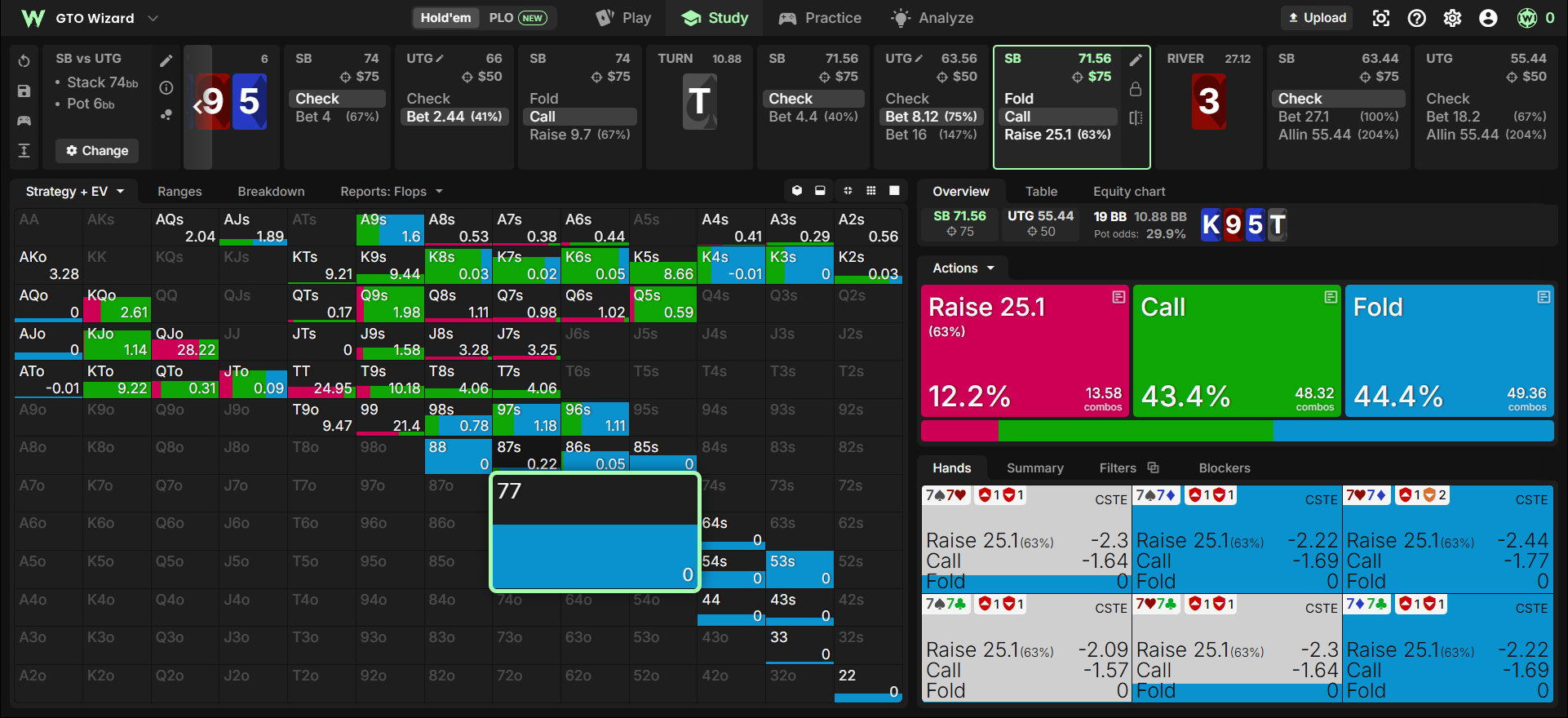Viewport: 1568px width, 718px height.
Task: Open the Blockers tab
Action: (x=1224, y=468)
